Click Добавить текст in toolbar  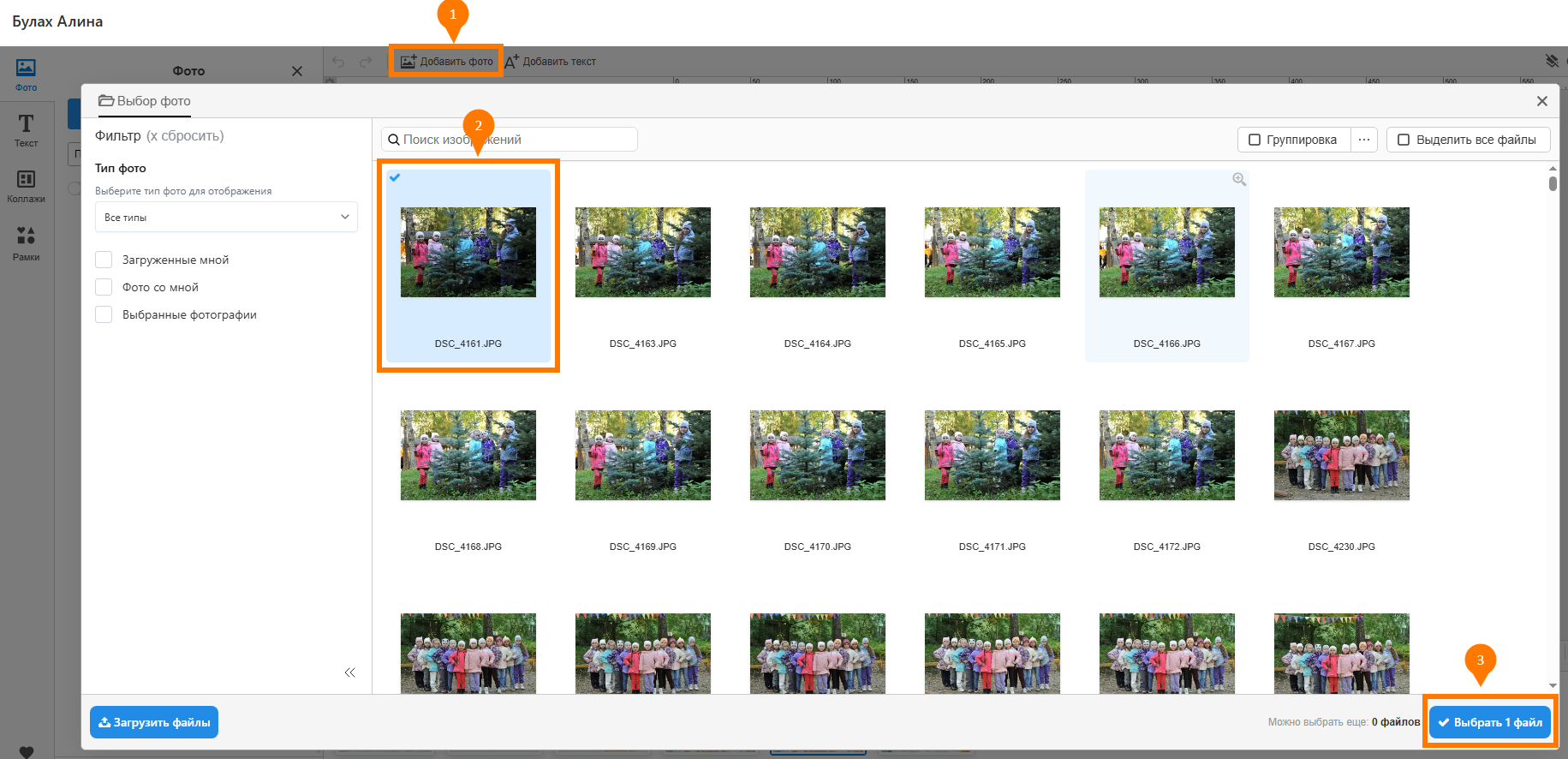click(x=551, y=62)
